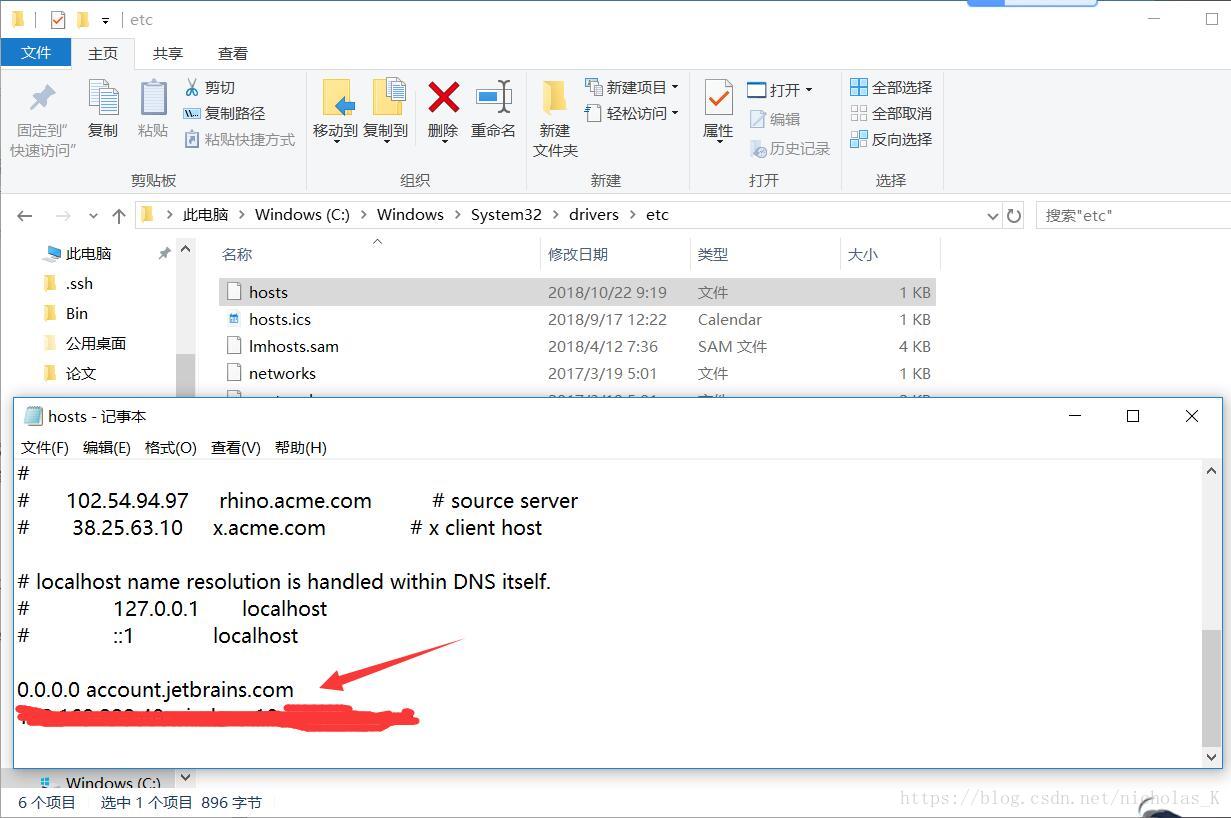Click the quick access properties checkmark icon
Screen dimensions: 1231x818
pos(58,19)
